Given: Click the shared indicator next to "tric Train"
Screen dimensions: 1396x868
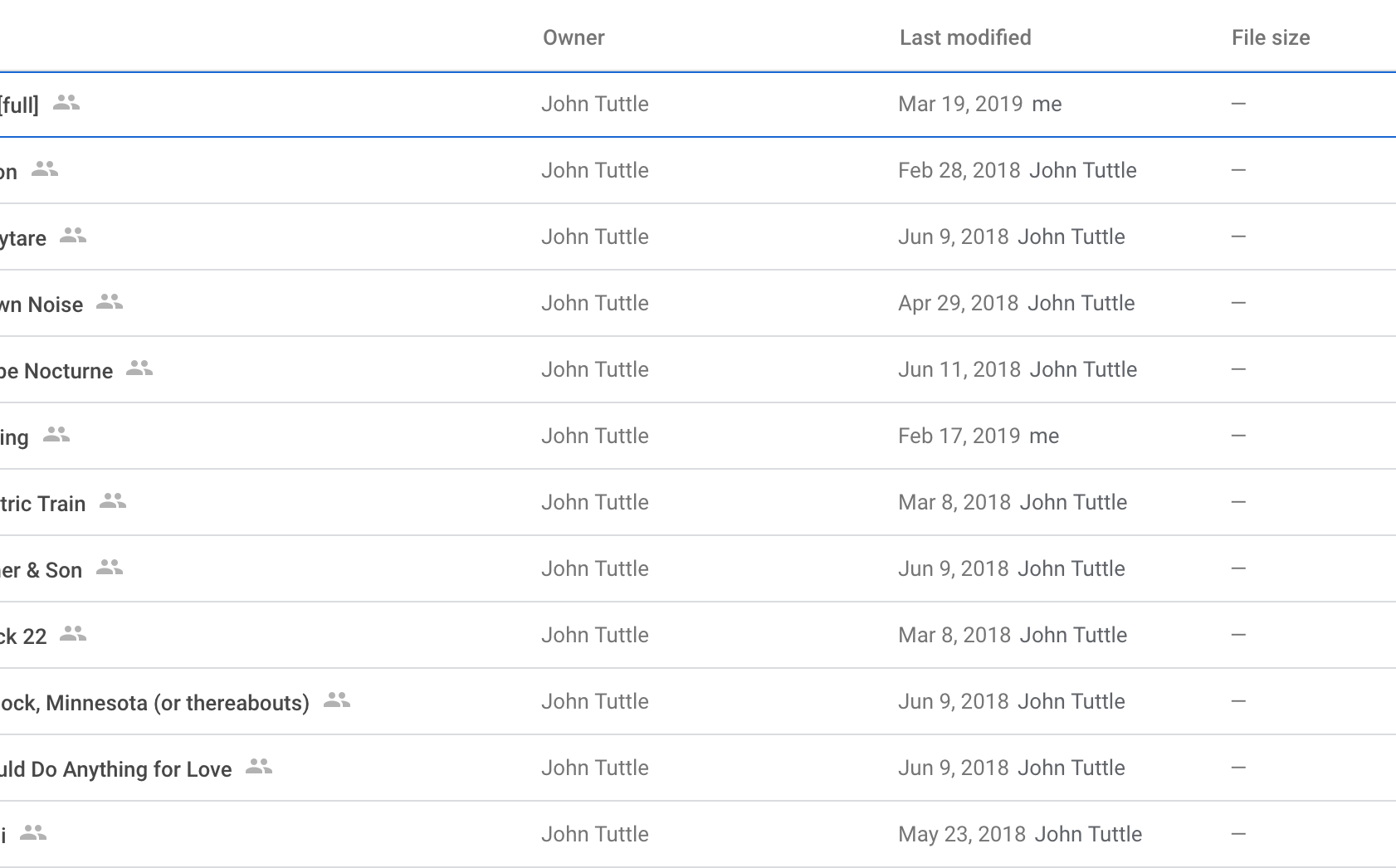Looking at the screenshot, I should (115, 501).
